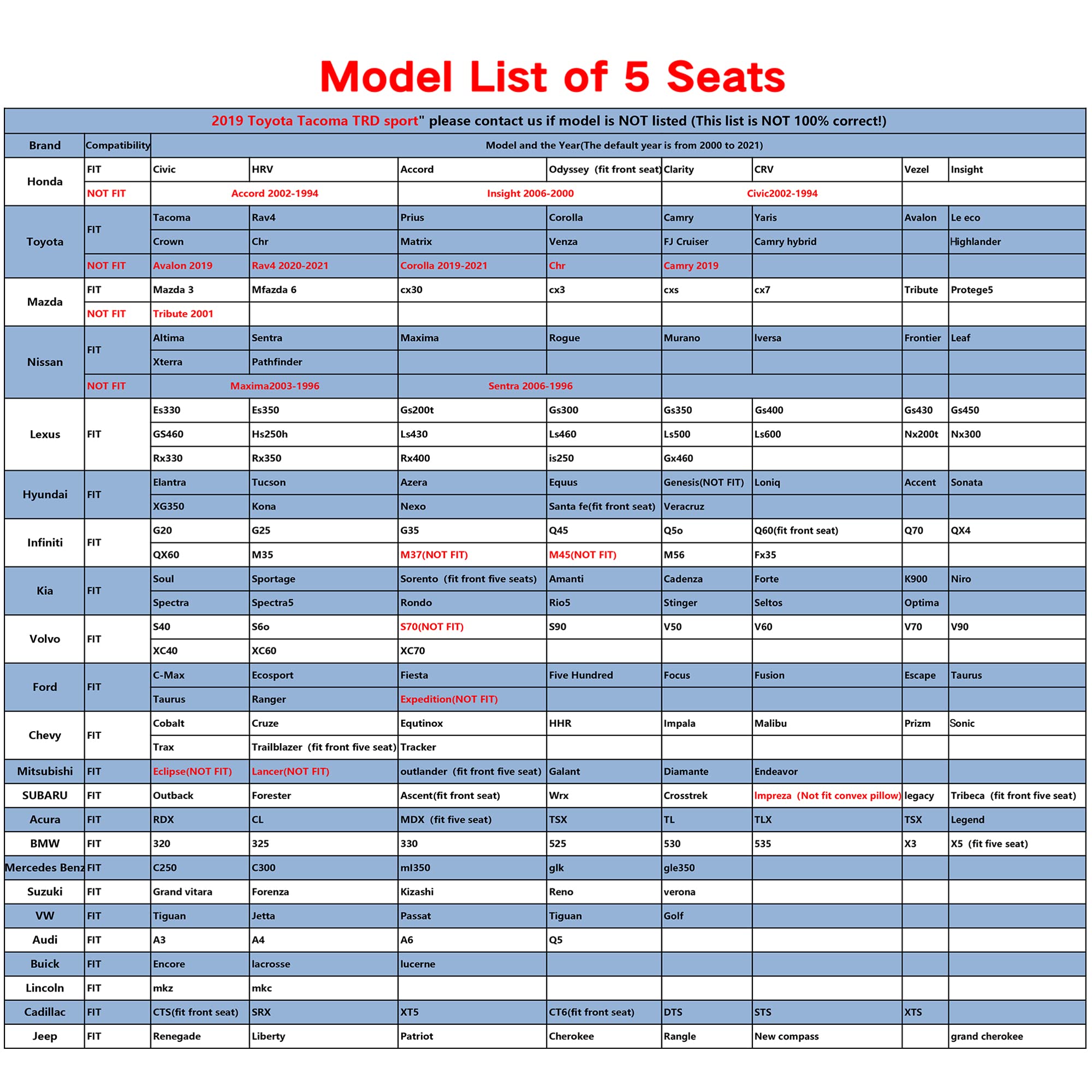
Task: Click Volvo "S70(NOT FIT)" cell
Action: [x=432, y=627]
